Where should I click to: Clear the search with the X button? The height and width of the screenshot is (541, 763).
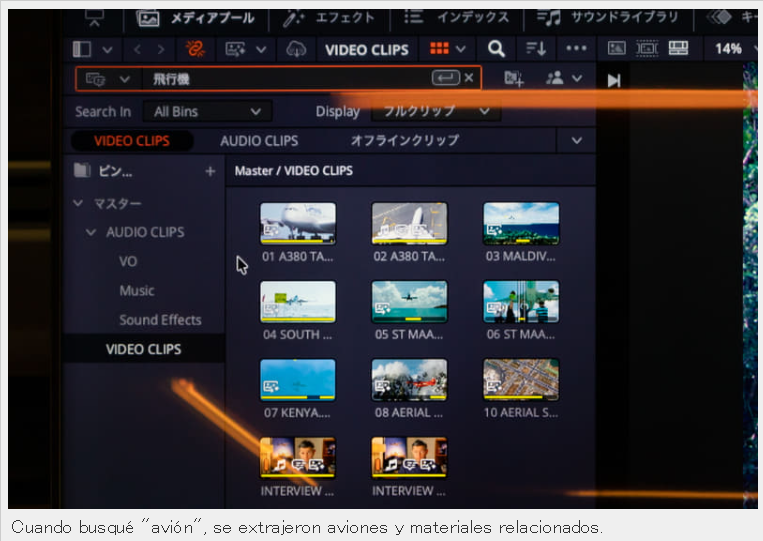click(x=469, y=78)
